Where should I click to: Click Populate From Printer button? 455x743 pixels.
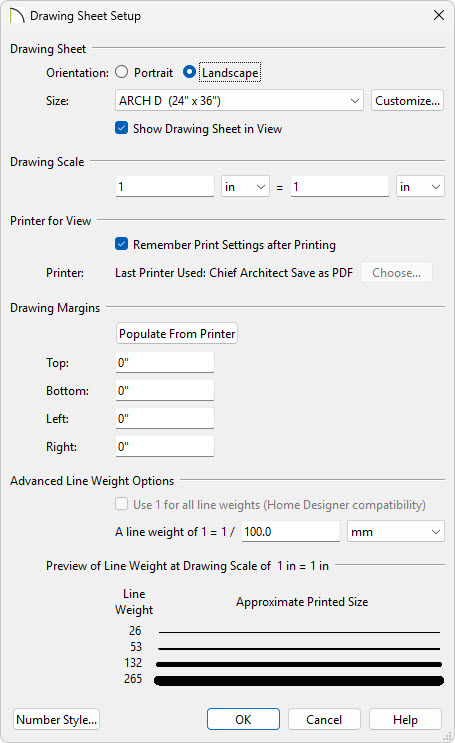177,334
